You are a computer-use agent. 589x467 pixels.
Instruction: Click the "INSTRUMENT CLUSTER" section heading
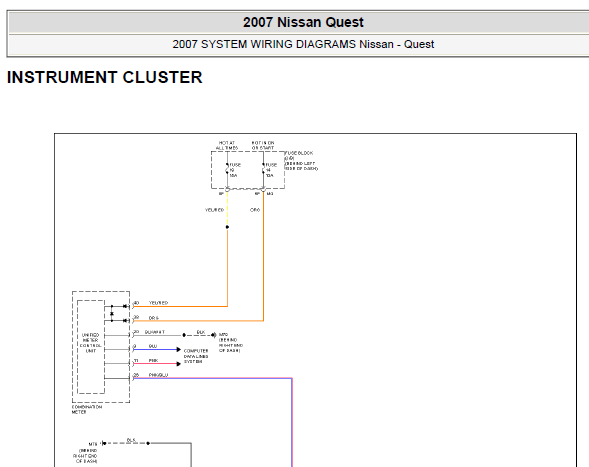click(x=104, y=77)
